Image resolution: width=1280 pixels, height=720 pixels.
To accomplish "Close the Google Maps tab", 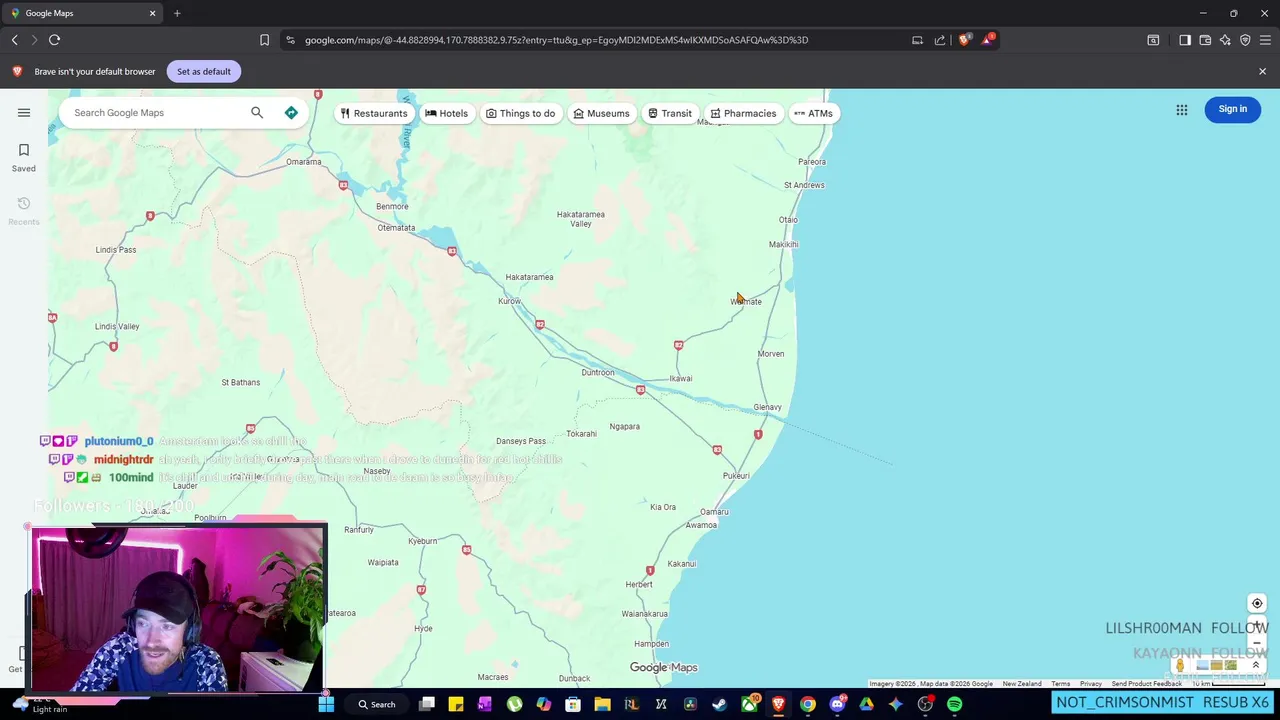I will pyautogui.click(x=152, y=13).
